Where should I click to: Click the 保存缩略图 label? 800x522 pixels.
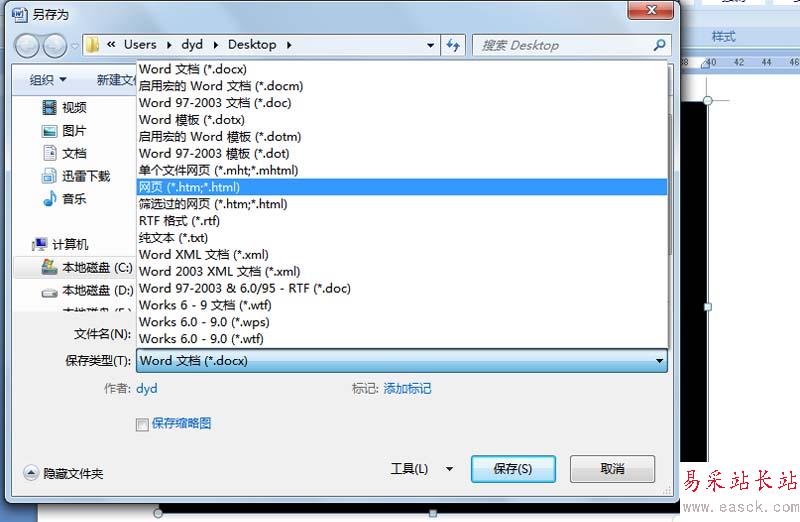pyautogui.click(x=181, y=424)
